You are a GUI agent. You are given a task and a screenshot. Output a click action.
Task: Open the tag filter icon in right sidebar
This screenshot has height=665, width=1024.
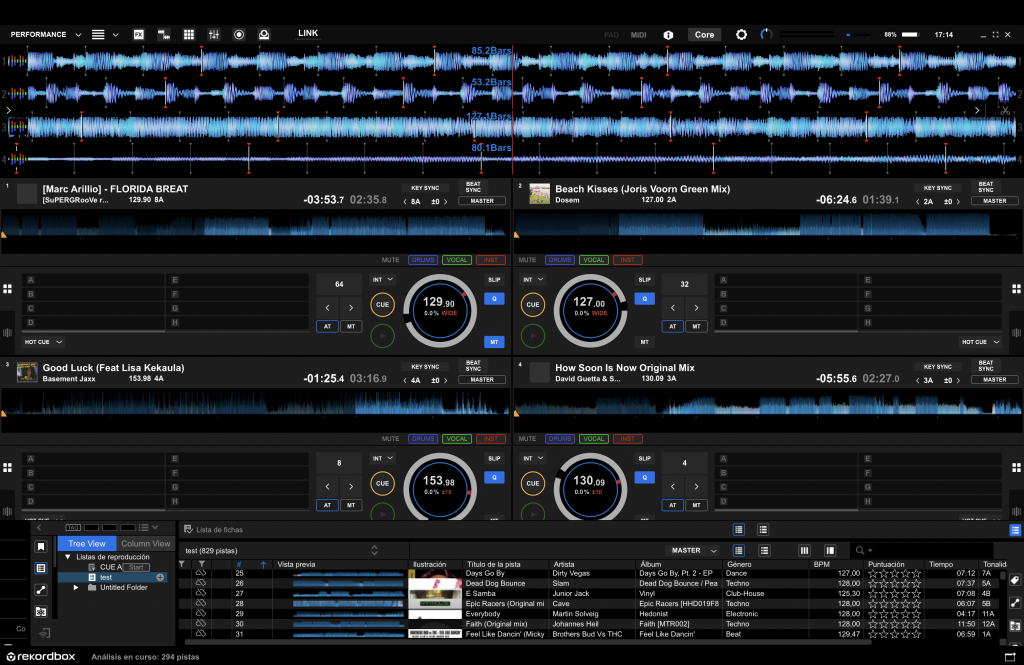1014,580
